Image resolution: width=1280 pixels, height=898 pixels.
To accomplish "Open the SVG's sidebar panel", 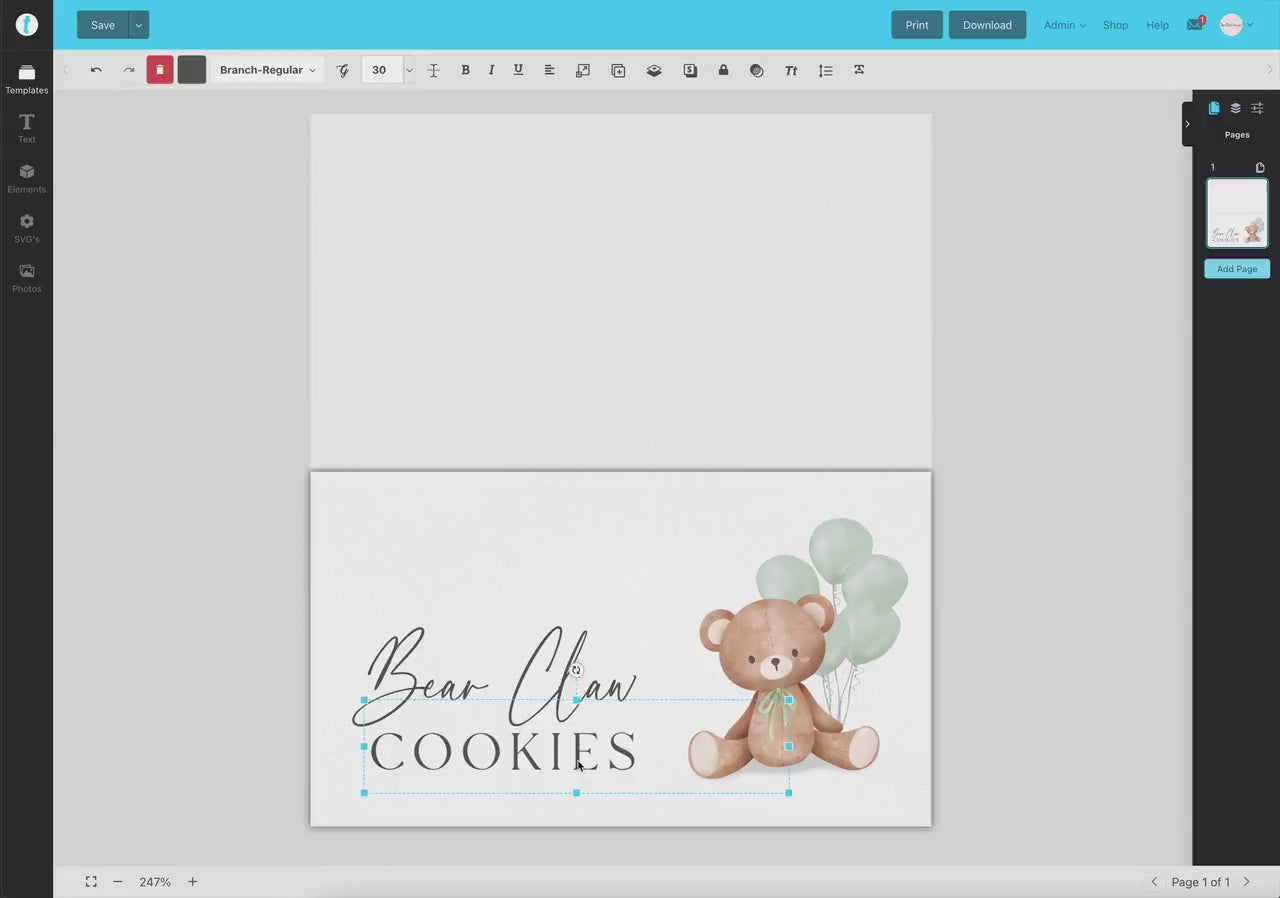I will 27,229.
